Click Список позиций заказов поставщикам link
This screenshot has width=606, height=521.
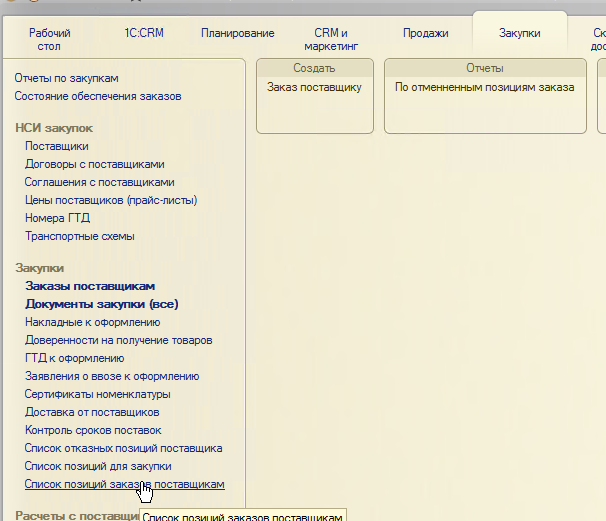coord(124,484)
